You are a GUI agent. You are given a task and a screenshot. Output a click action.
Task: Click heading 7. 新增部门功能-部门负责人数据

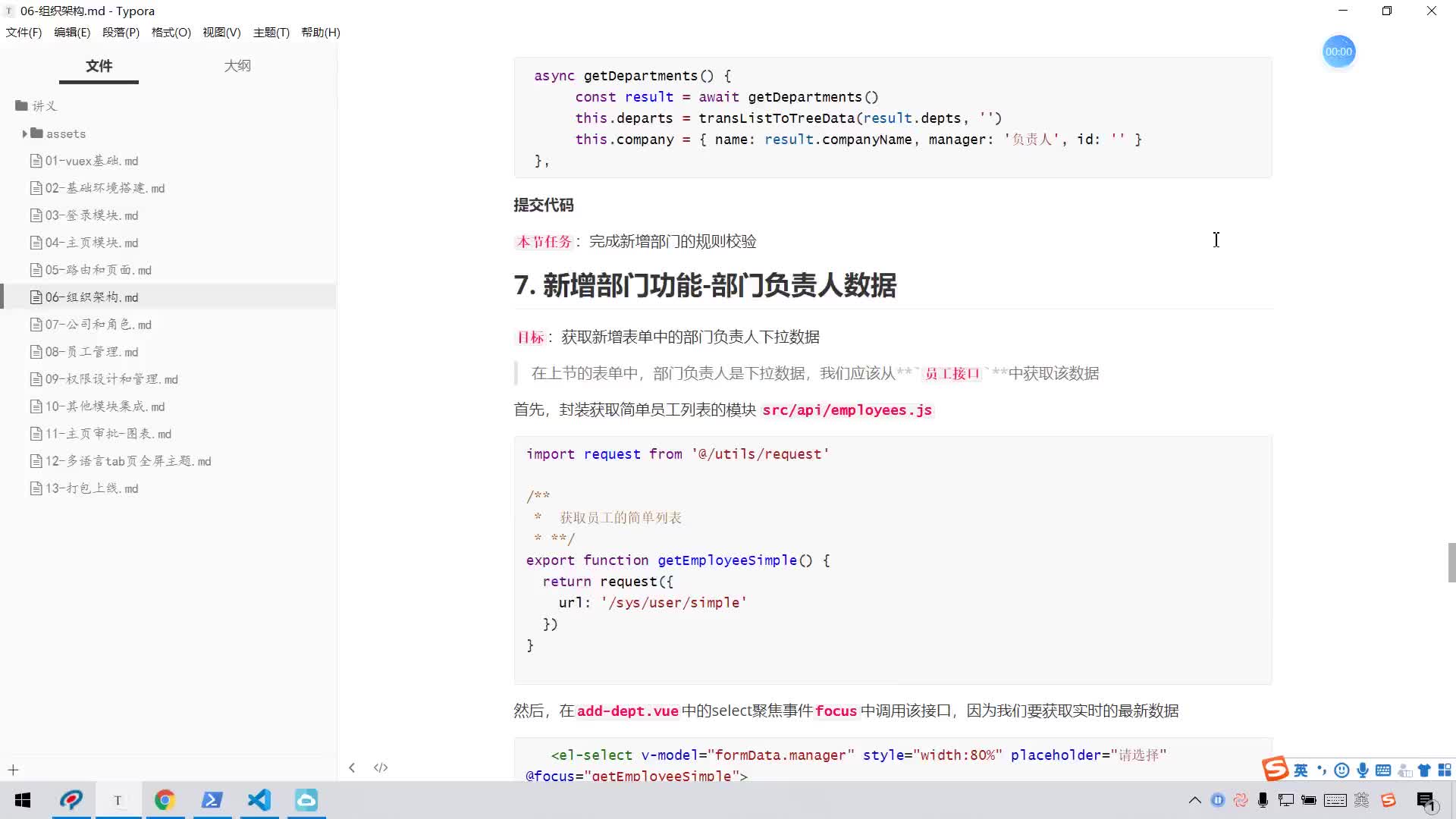705,286
